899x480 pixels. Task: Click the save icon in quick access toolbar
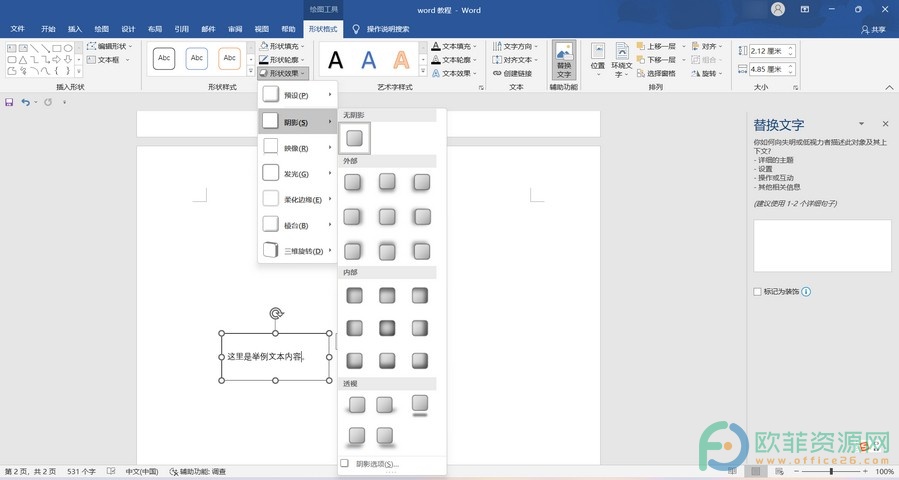(9, 102)
